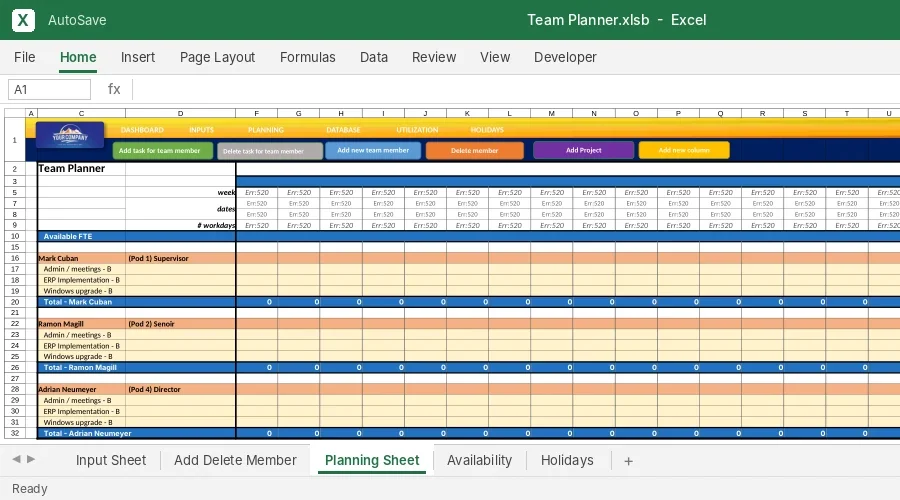Select the Team Planner title cell
Viewport: 900px width, 500px height.
pos(82,168)
